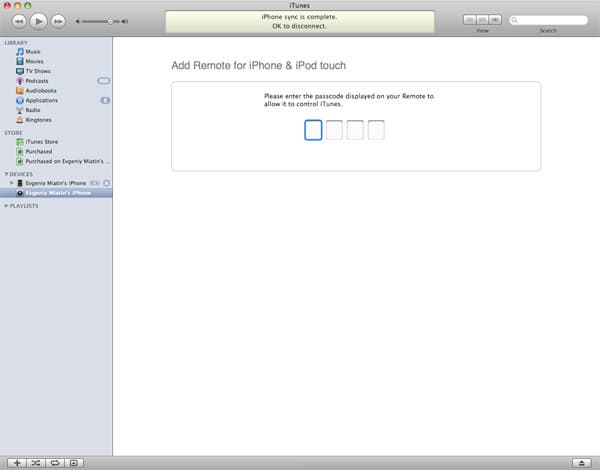Click the eject button at bottom right

(582, 463)
